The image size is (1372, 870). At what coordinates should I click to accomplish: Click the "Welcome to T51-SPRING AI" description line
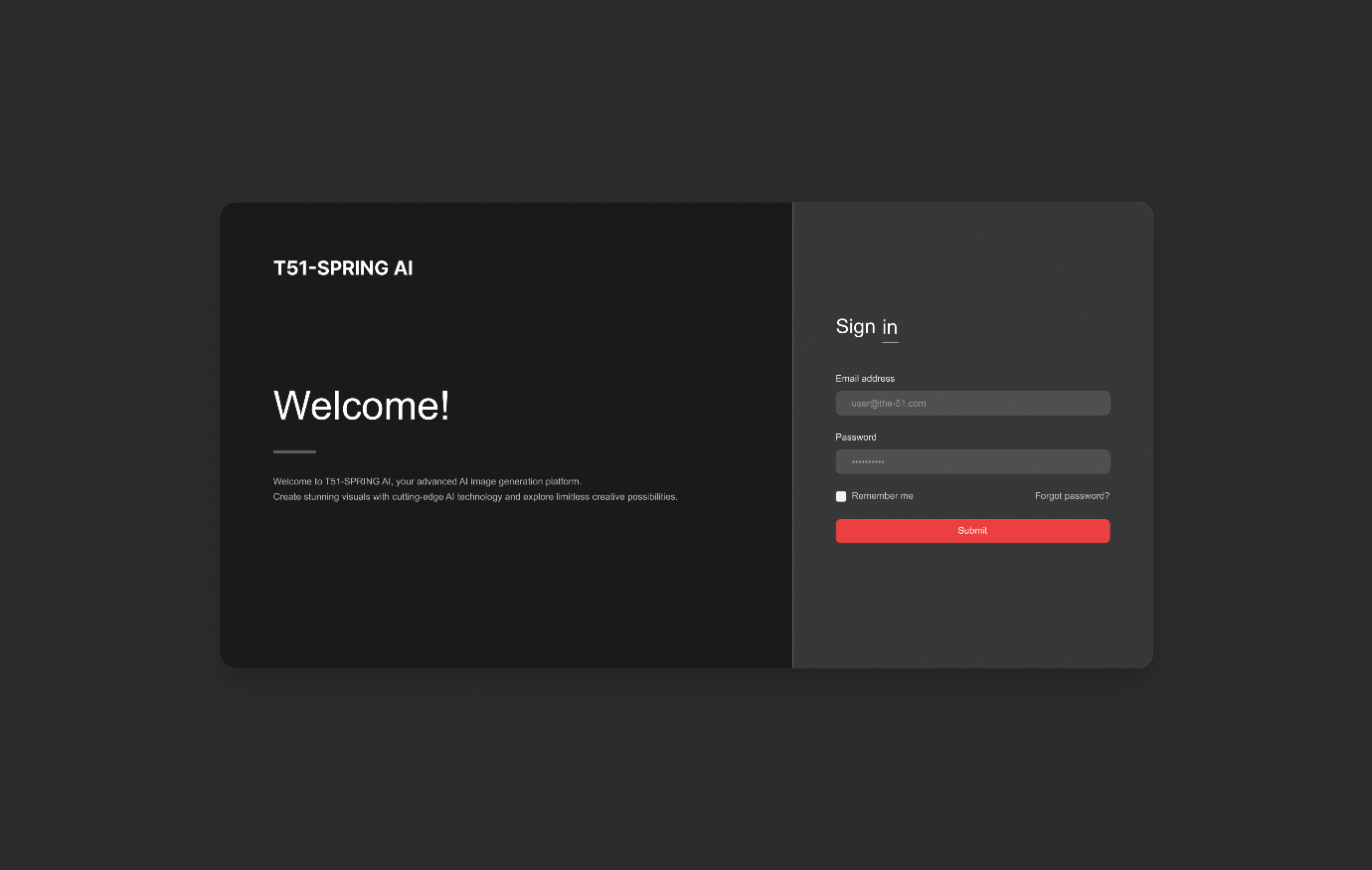(427, 481)
